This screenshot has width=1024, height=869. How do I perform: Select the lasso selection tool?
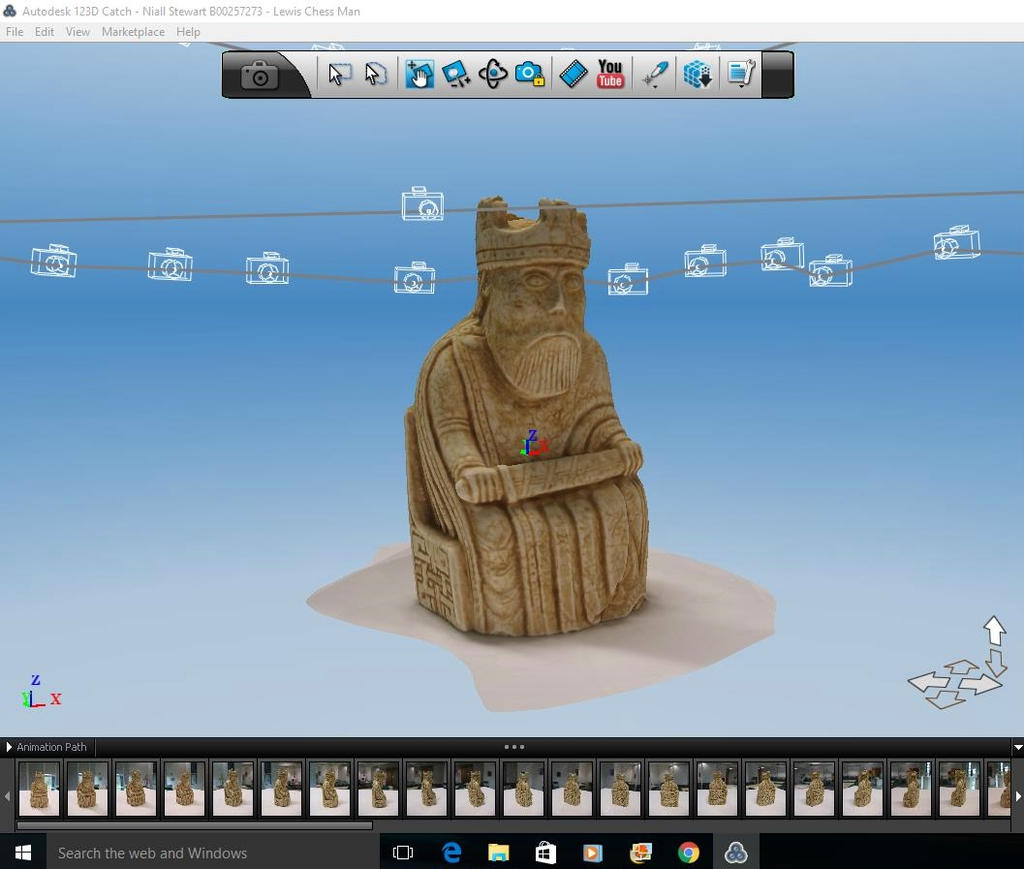(376, 73)
